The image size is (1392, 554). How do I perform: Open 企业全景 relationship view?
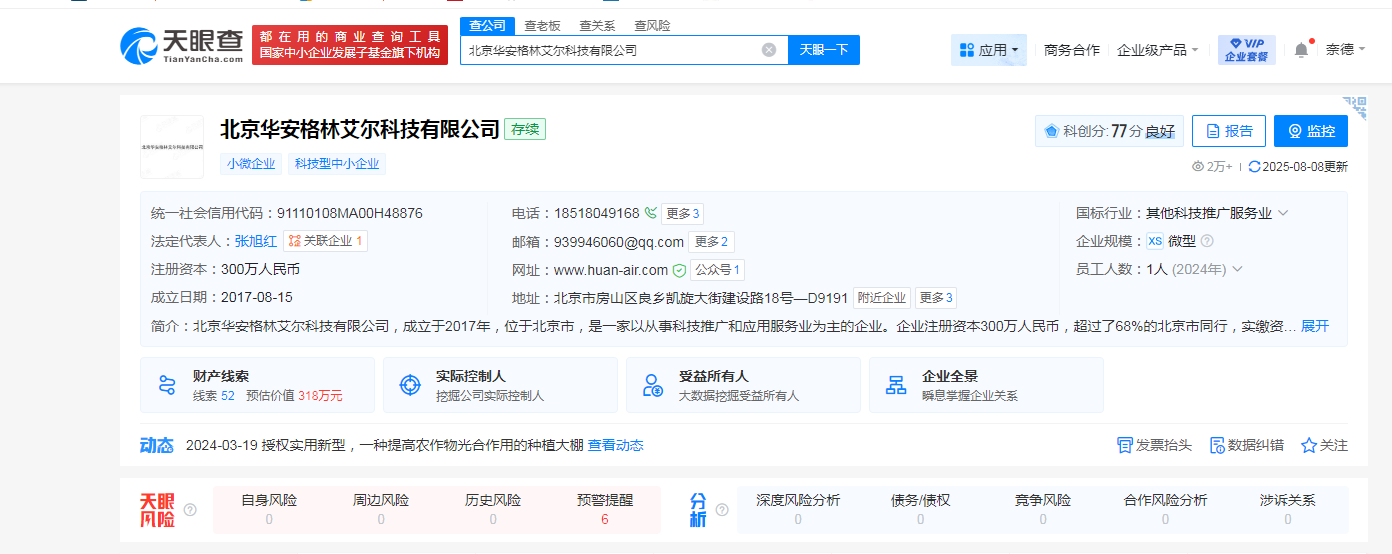click(x=986, y=385)
